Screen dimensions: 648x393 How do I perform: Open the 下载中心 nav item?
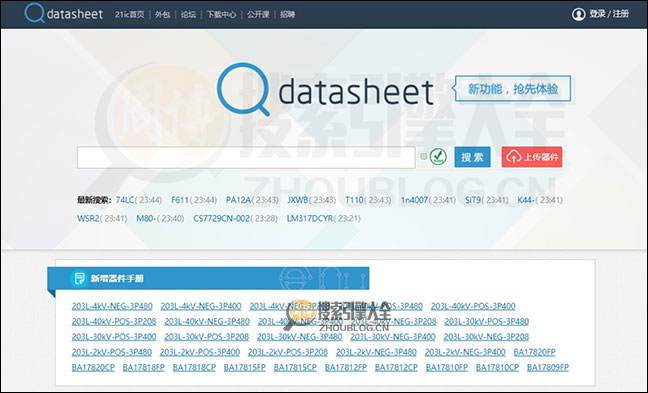click(222, 14)
